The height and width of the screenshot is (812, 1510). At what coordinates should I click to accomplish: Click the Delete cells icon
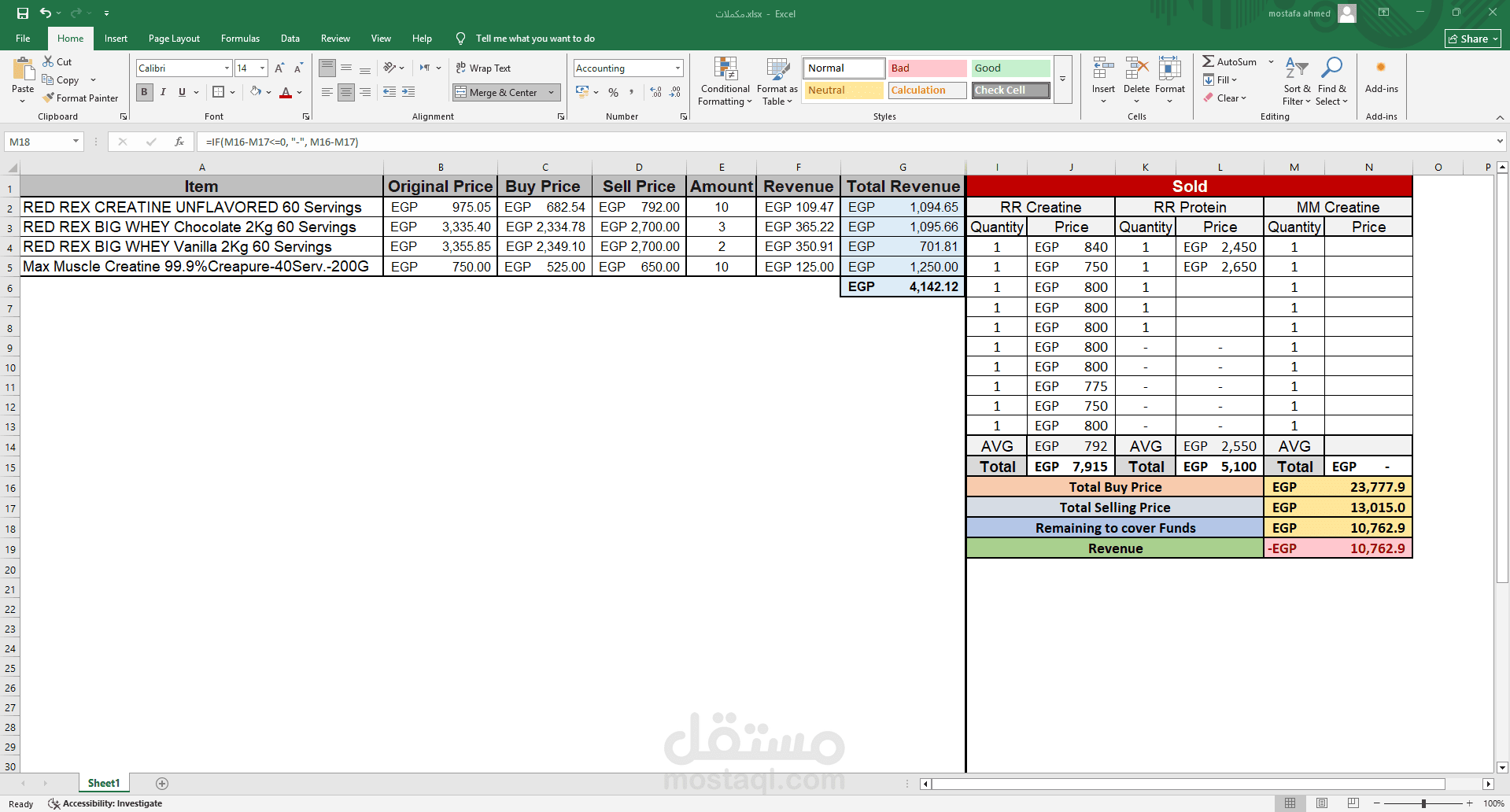(1137, 68)
